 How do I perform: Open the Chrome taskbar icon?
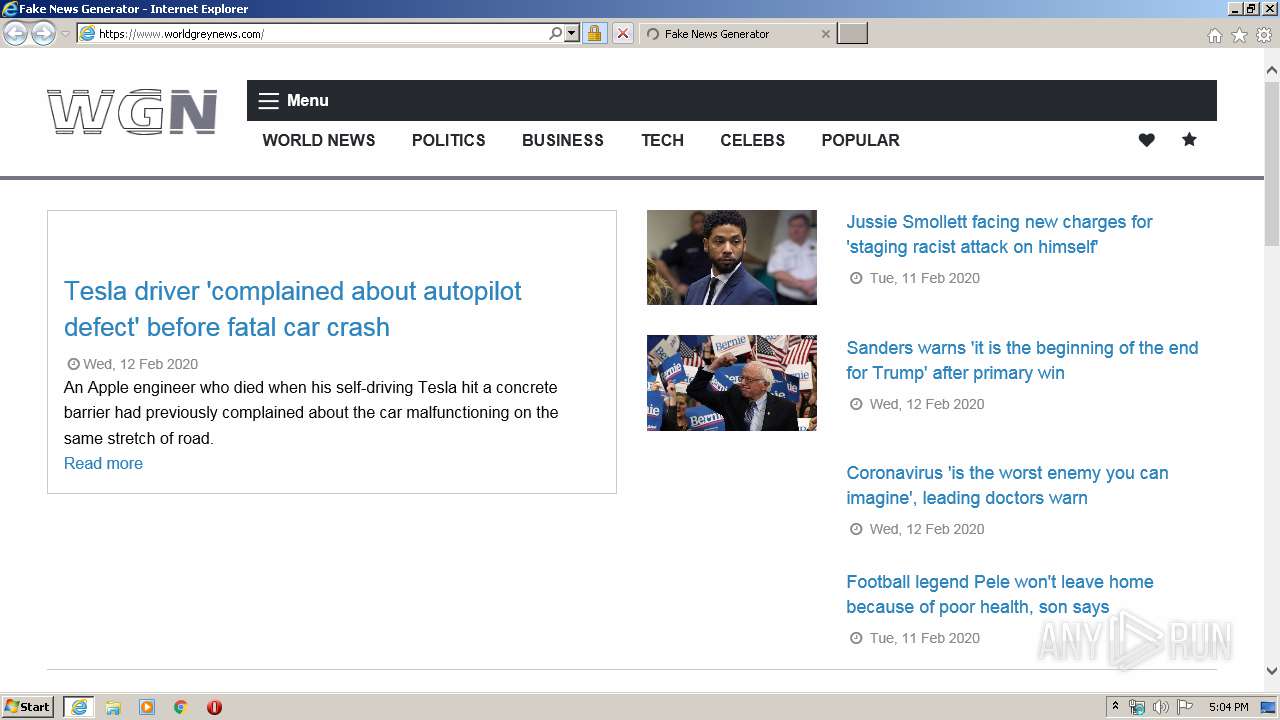click(181, 707)
